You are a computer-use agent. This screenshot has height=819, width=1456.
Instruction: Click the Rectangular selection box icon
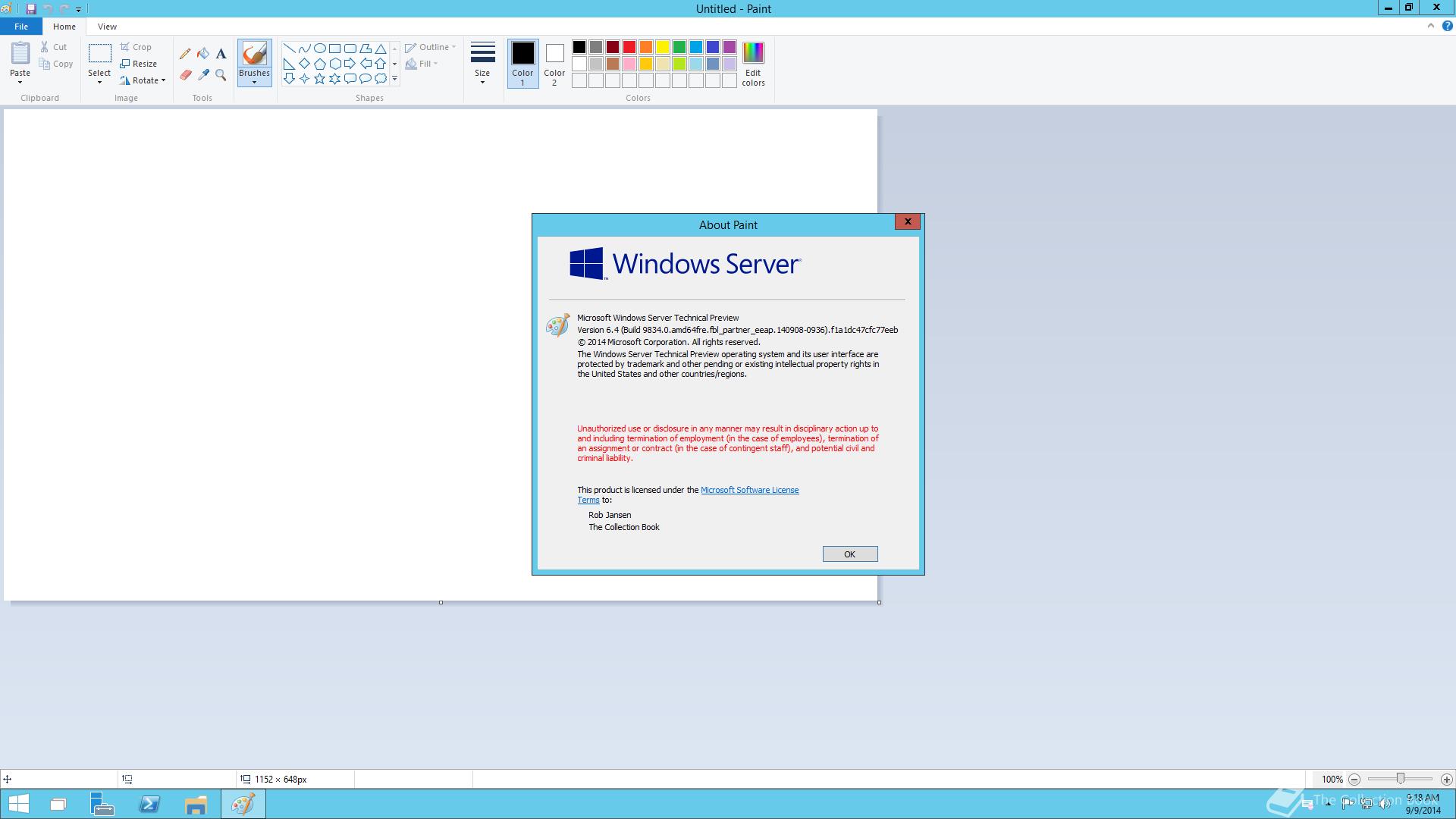(x=99, y=54)
